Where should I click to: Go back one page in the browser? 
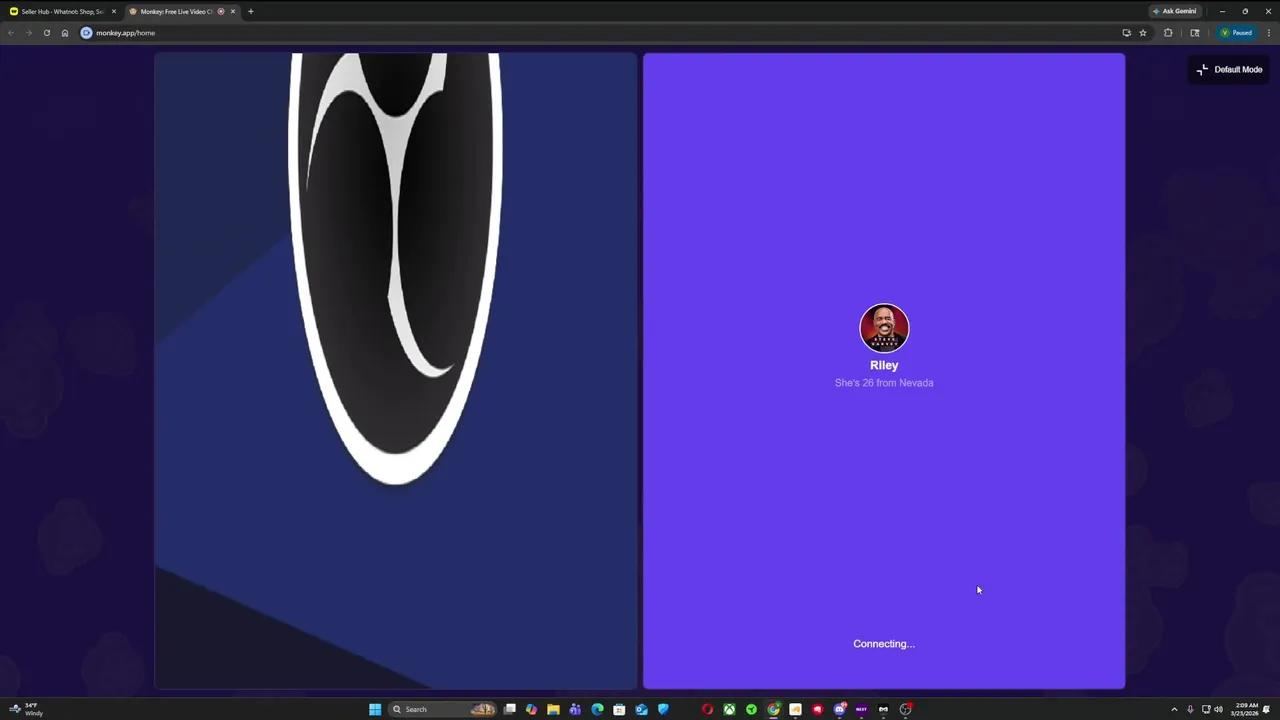10,33
